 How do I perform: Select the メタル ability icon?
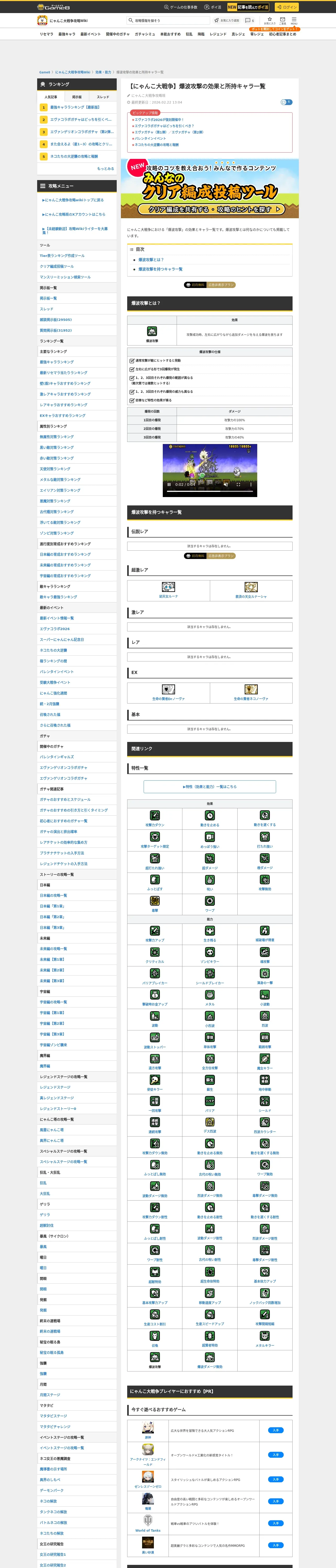[210, 994]
